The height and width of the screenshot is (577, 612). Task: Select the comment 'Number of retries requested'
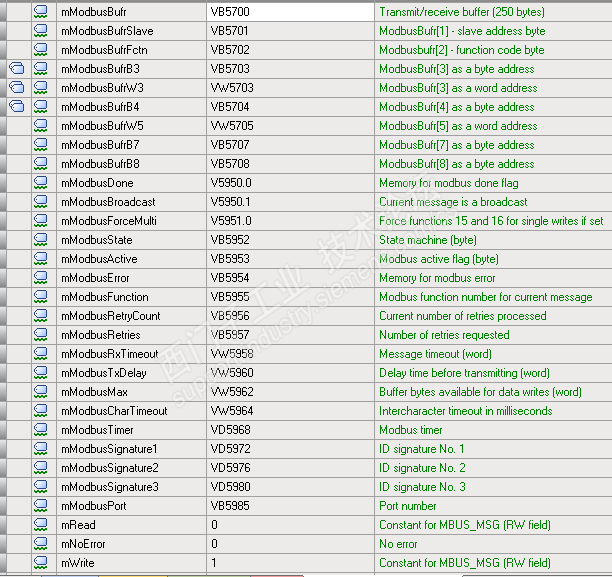444,335
